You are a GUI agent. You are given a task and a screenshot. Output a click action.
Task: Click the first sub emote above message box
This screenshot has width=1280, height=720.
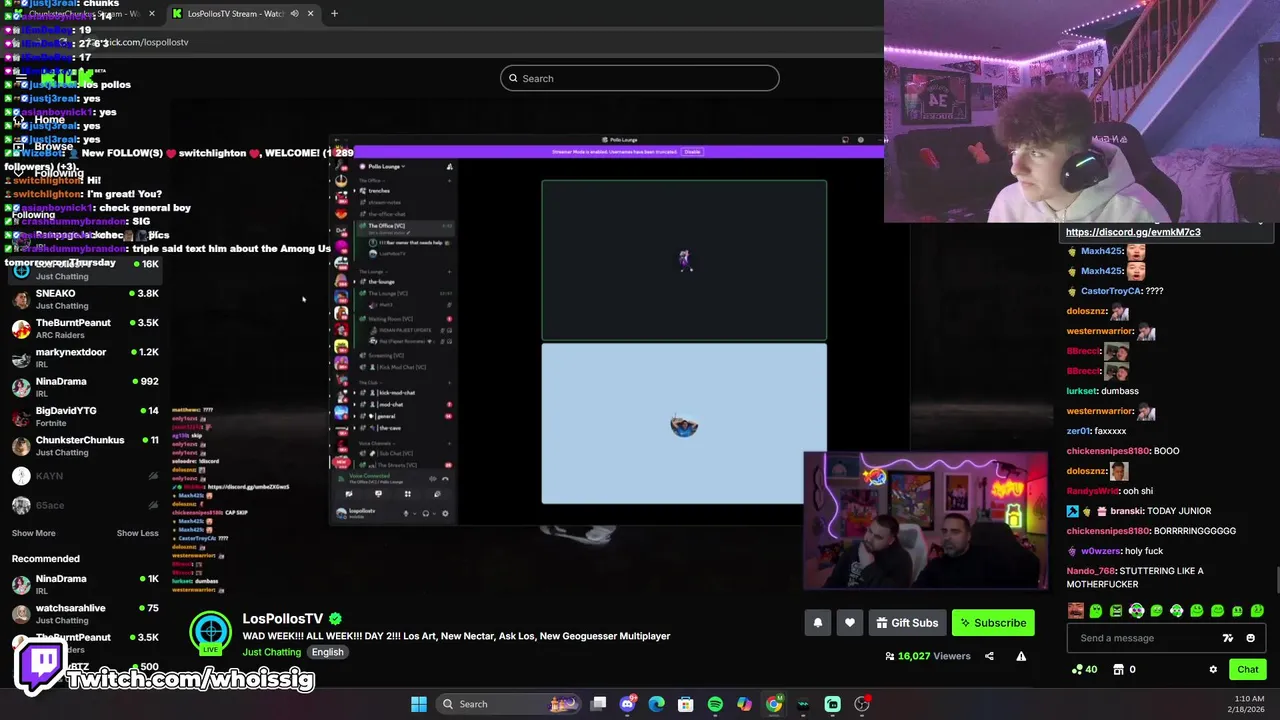tap(1075, 611)
